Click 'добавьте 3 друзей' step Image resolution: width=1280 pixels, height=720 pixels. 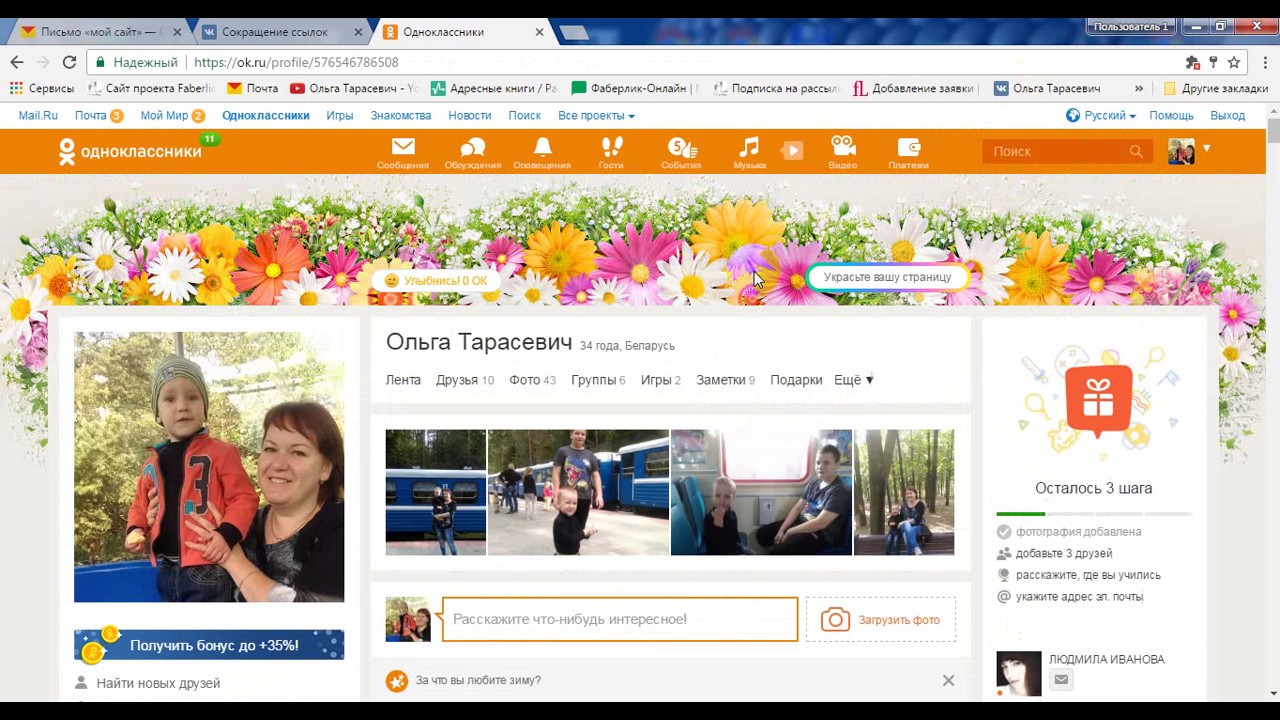pos(1064,554)
